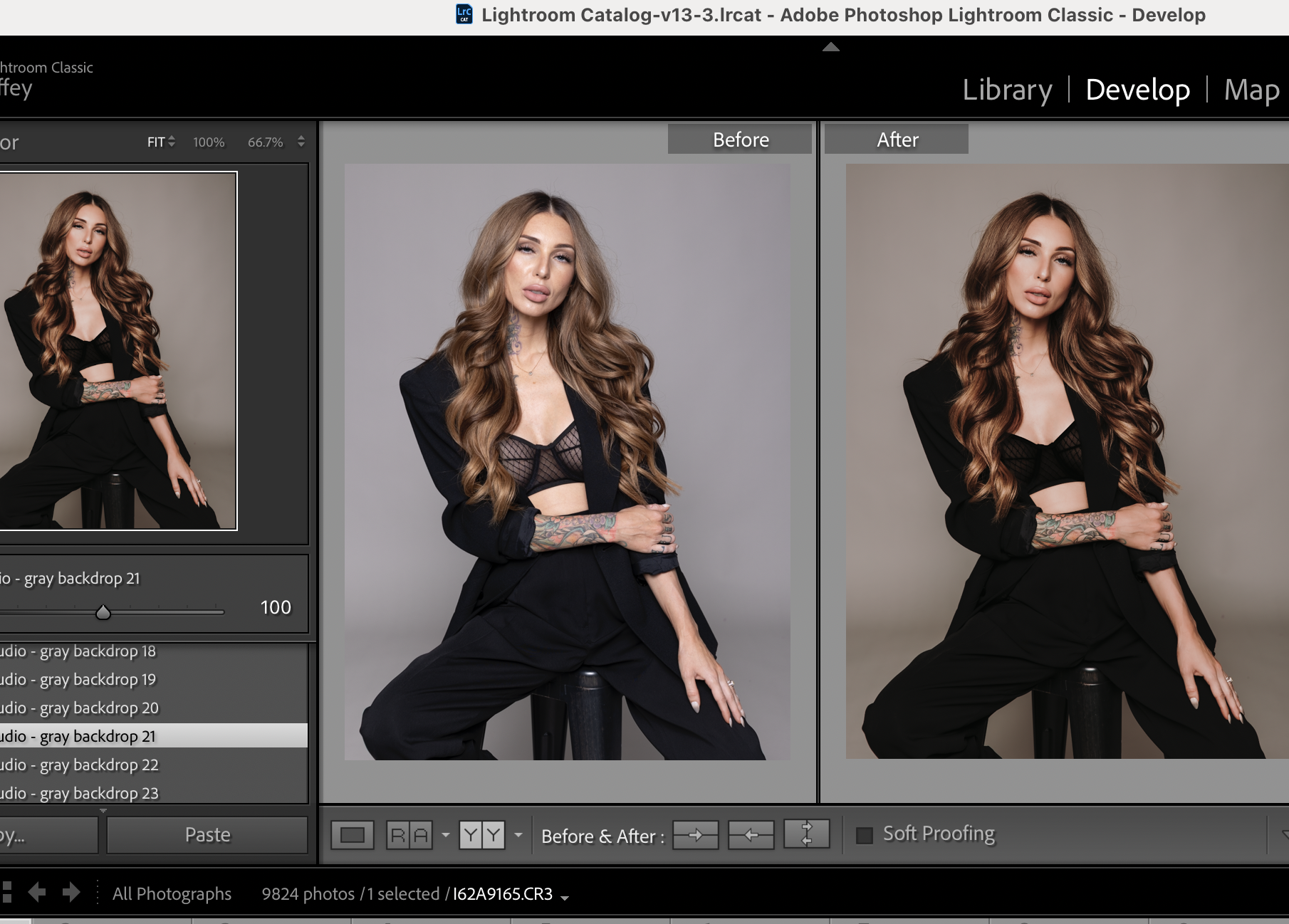Open zoom level options stepper

point(301,142)
